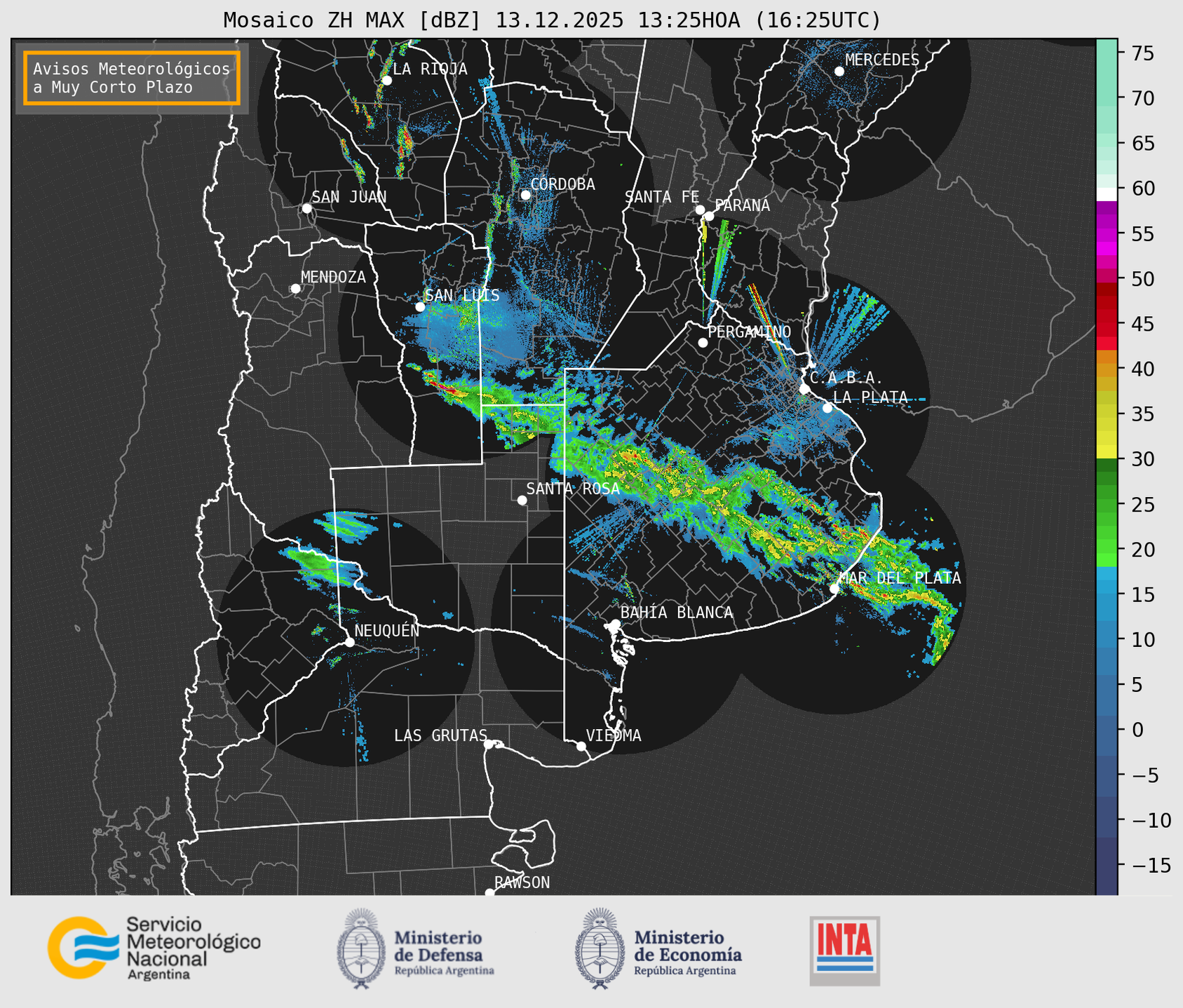Open the Avisos Meteorológicos a Muy Corto Plazo box
The width and height of the screenshot is (1183, 1008).
(x=132, y=78)
